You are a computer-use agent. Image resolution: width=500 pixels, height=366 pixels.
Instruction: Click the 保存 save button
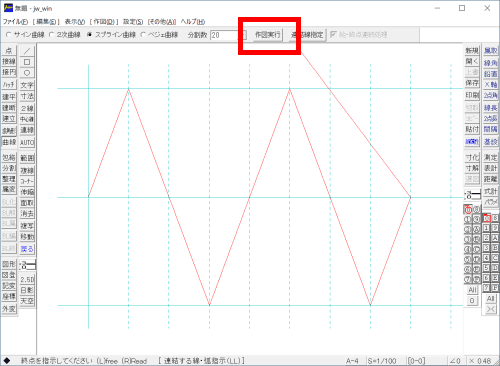472,83
